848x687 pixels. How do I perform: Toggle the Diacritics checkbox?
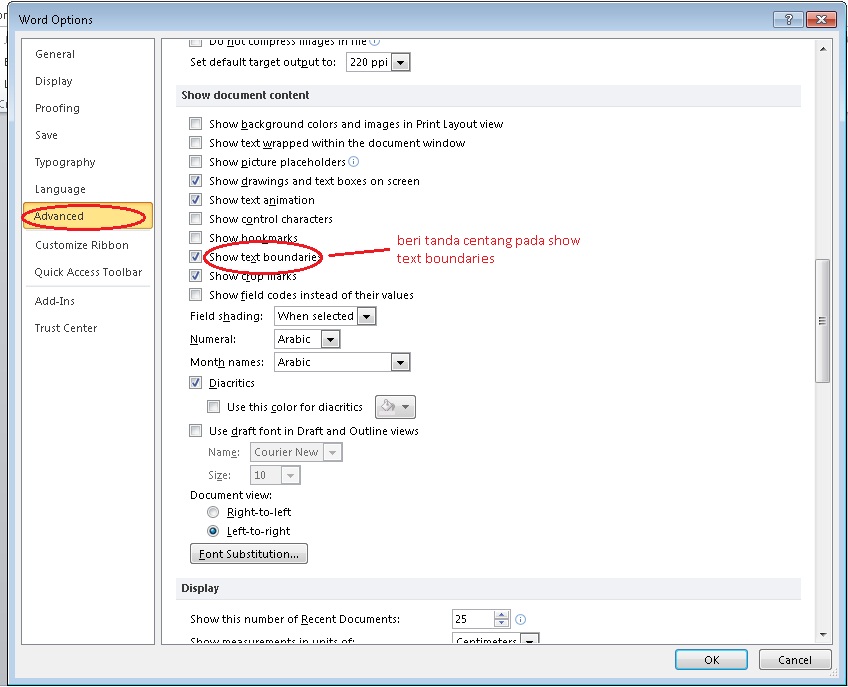tap(195, 383)
